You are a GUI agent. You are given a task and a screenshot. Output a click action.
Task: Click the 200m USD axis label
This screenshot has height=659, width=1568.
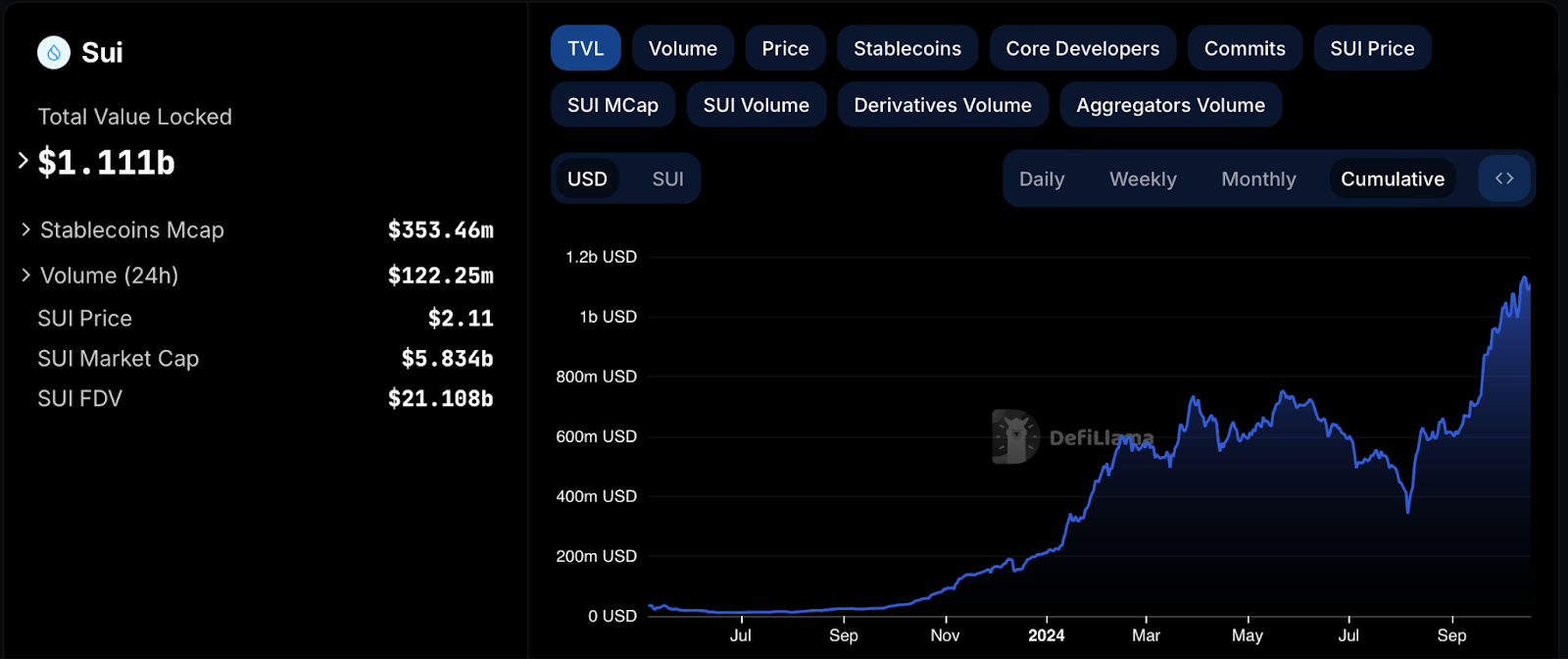coord(597,556)
